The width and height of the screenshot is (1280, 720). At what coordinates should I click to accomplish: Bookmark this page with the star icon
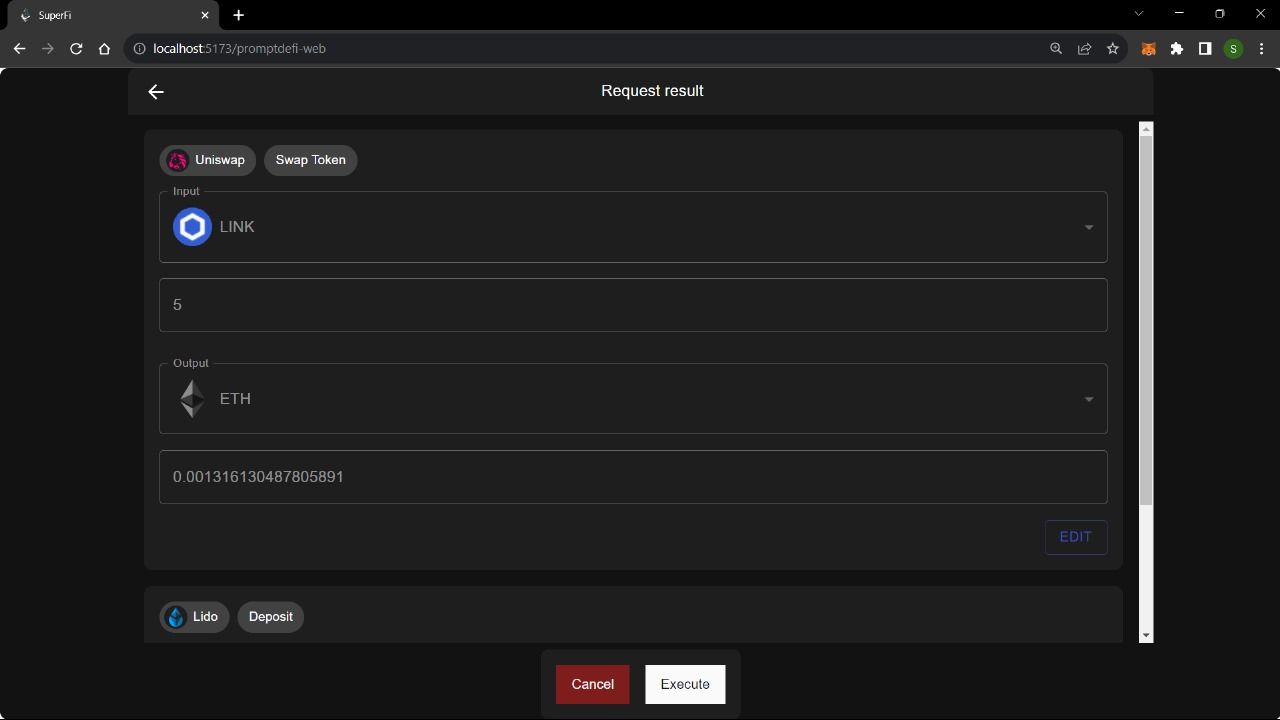[x=1112, y=49]
